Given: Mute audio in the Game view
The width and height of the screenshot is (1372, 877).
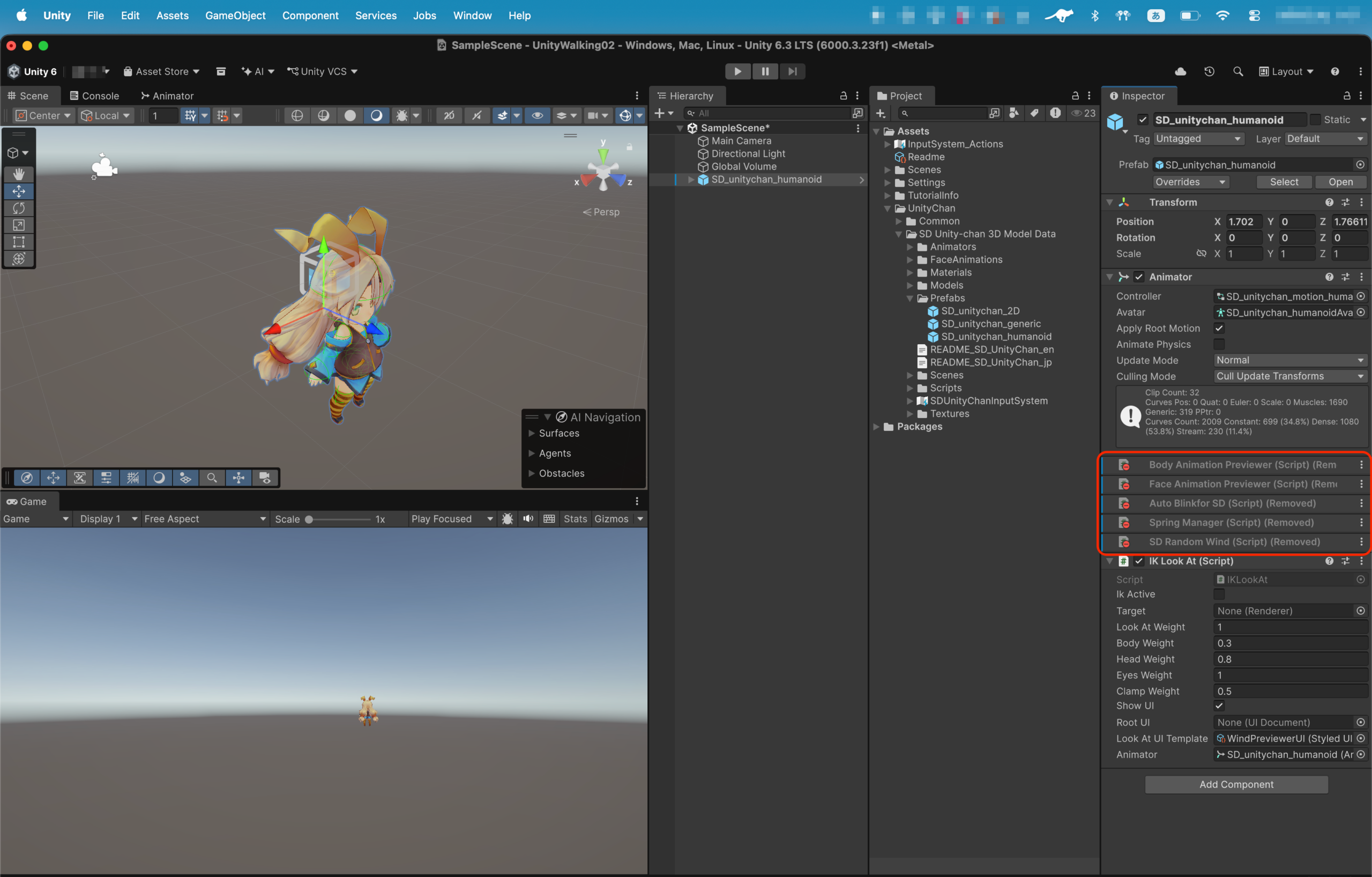Looking at the screenshot, I should point(528,518).
